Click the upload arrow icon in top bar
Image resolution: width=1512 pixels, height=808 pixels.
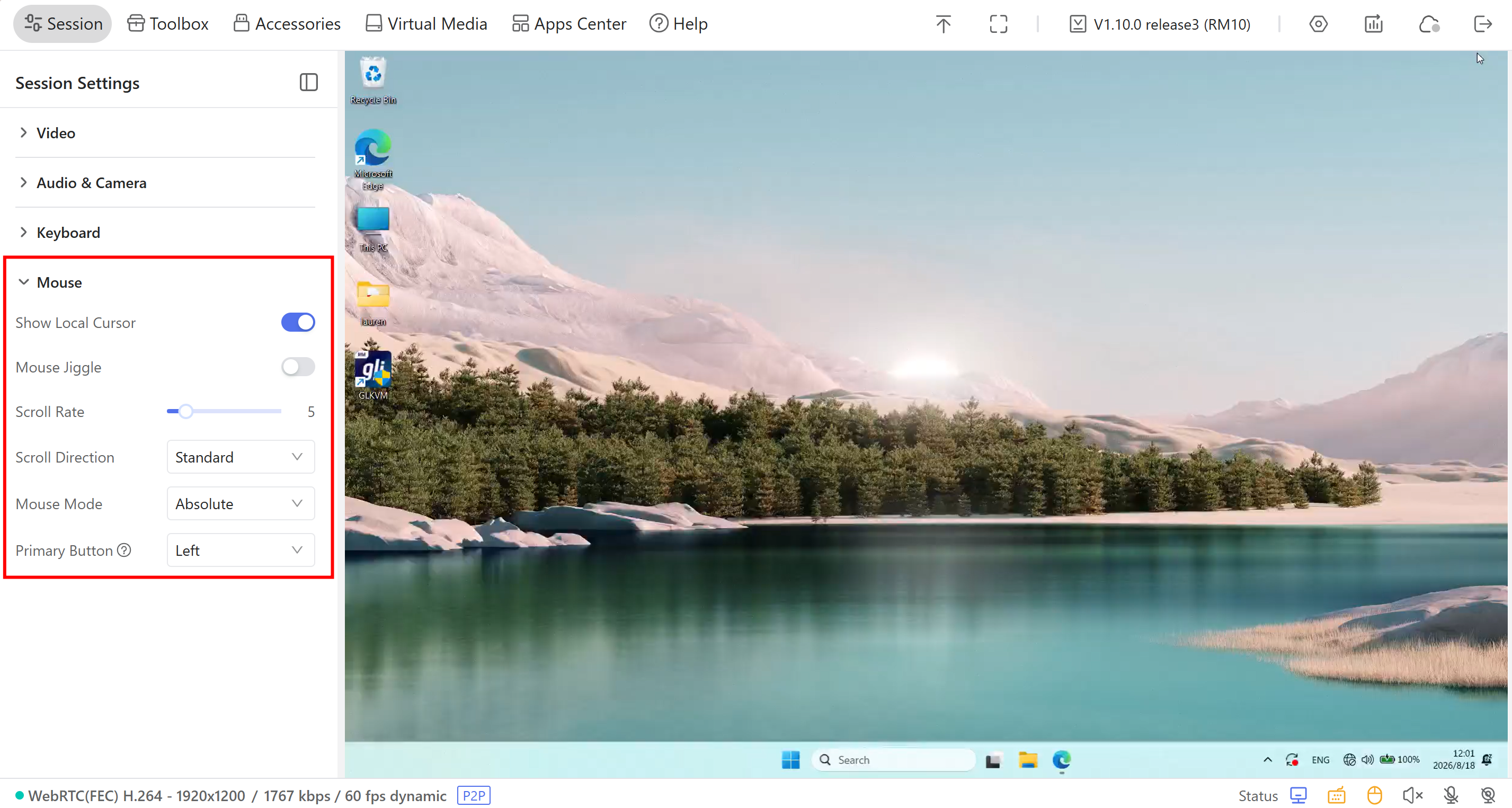943,24
